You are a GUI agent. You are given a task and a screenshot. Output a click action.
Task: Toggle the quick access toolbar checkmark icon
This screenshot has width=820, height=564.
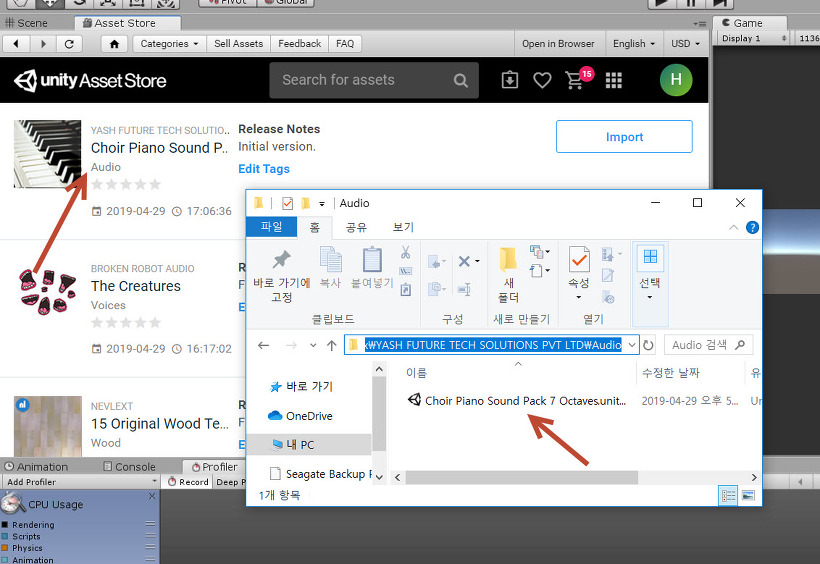[287, 203]
